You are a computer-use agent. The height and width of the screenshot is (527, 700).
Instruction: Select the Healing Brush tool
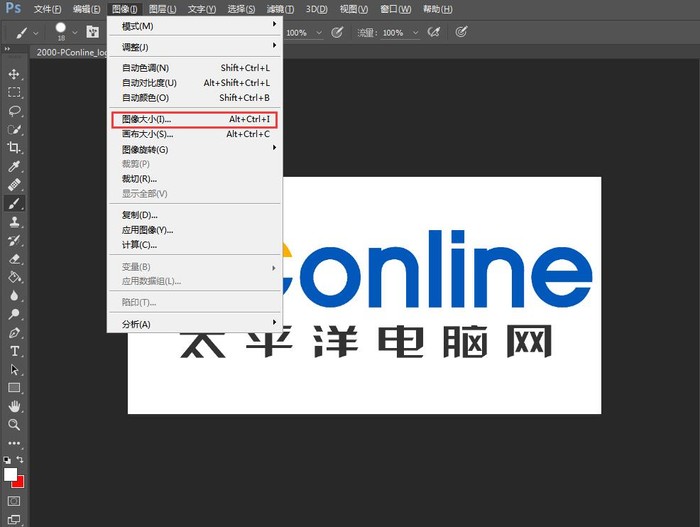(x=14, y=185)
